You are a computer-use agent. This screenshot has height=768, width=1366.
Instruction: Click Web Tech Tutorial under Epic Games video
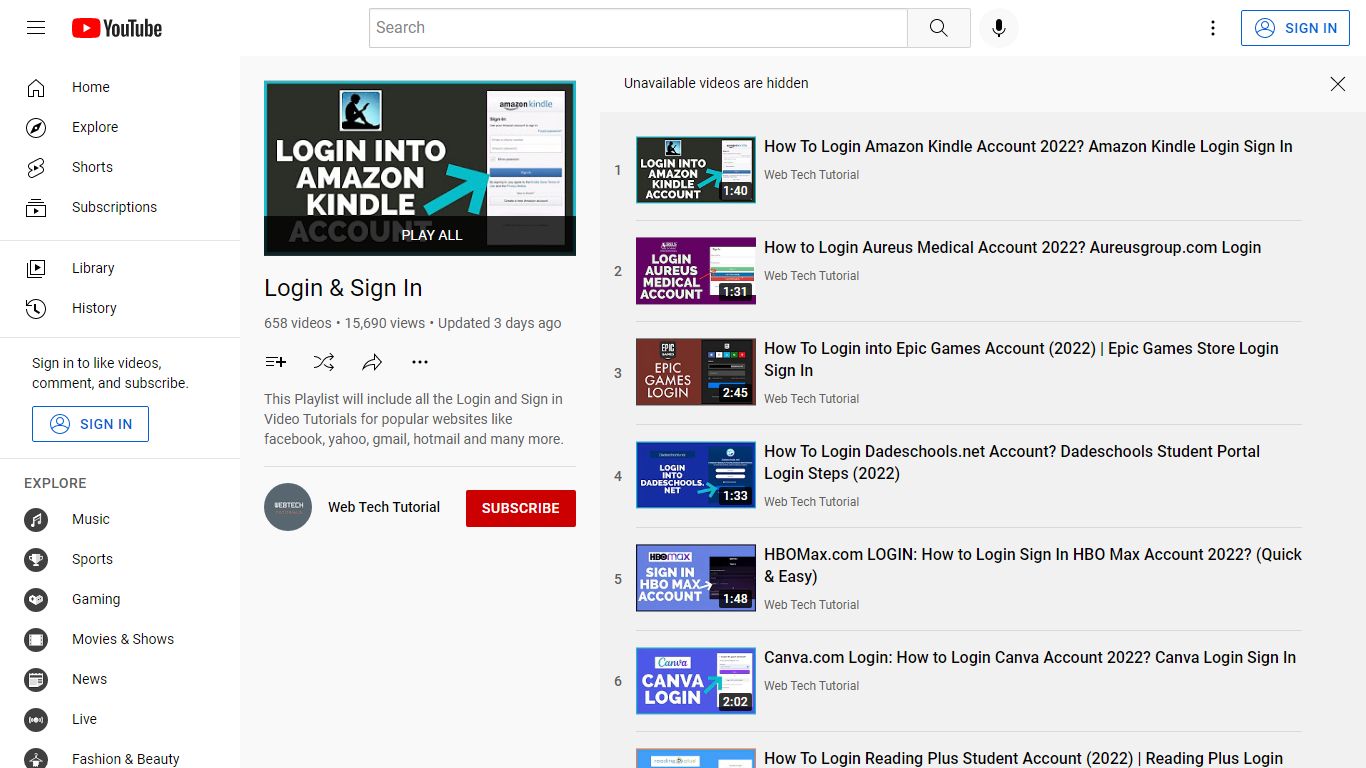click(811, 399)
